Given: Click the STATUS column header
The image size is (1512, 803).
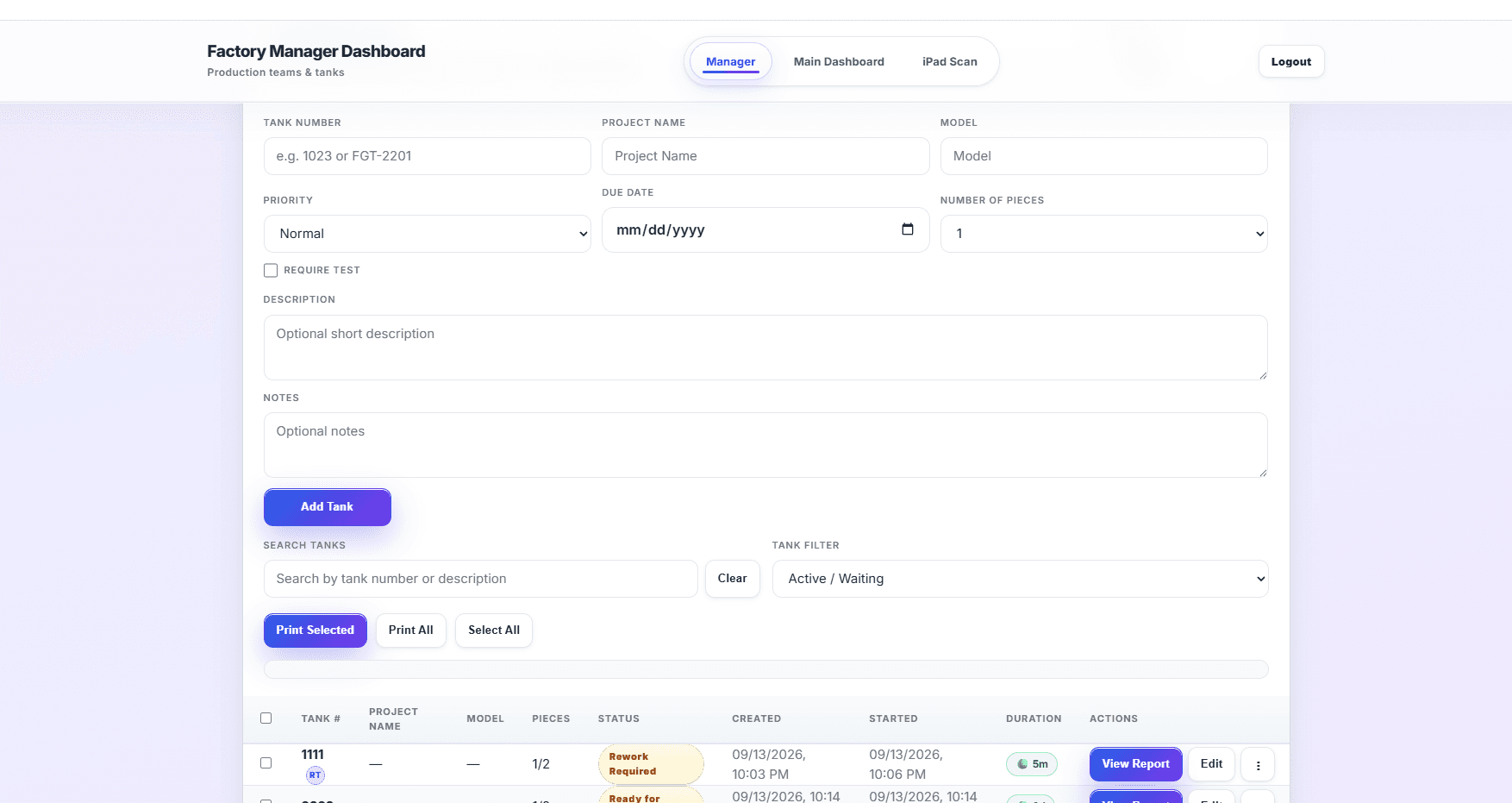Looking at the screenshot, I should tap(619, 718).
